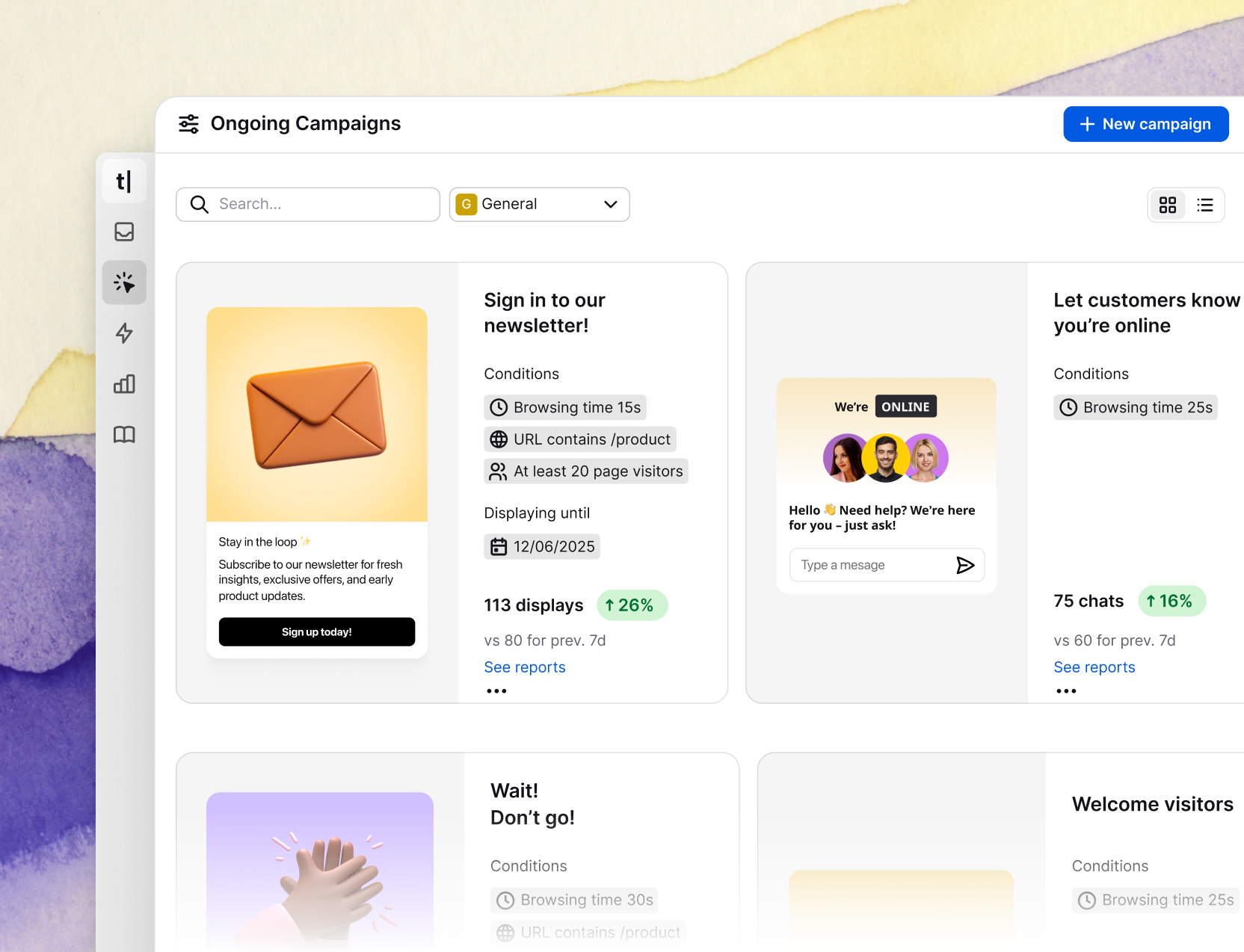Enable grid view for campaigns
Viewport: 1244px width, 952px height.
1168,205
